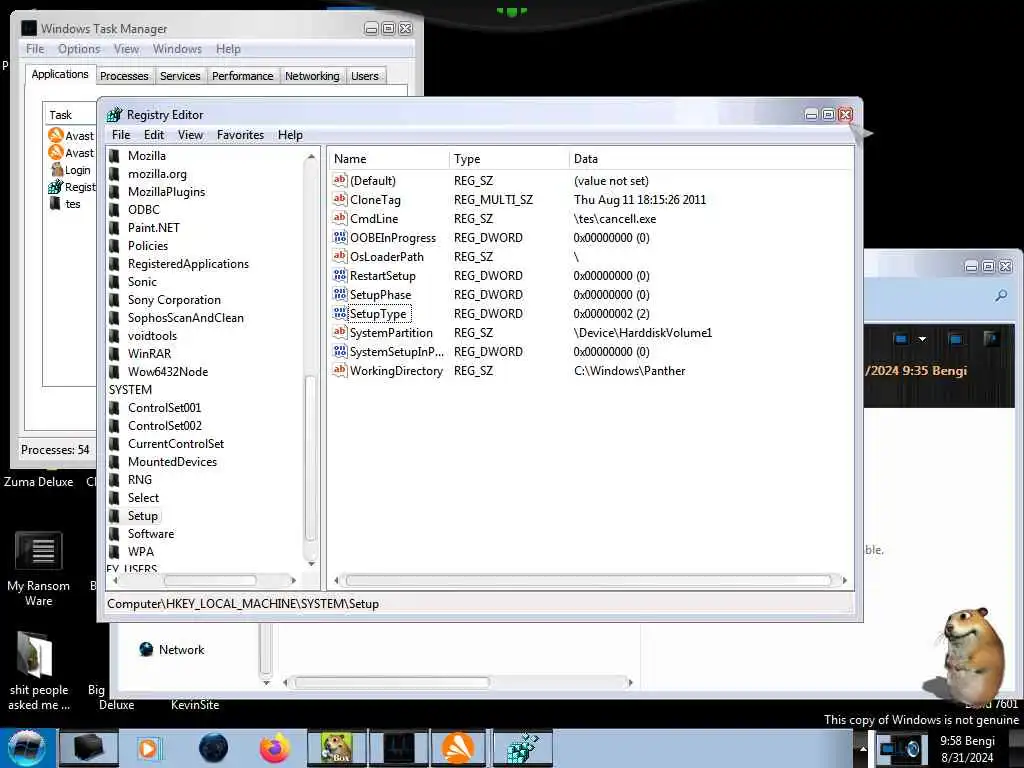Open the My Ransom Ware desktop icon
Screen dimensions: 1024x768
pos(39,568)
